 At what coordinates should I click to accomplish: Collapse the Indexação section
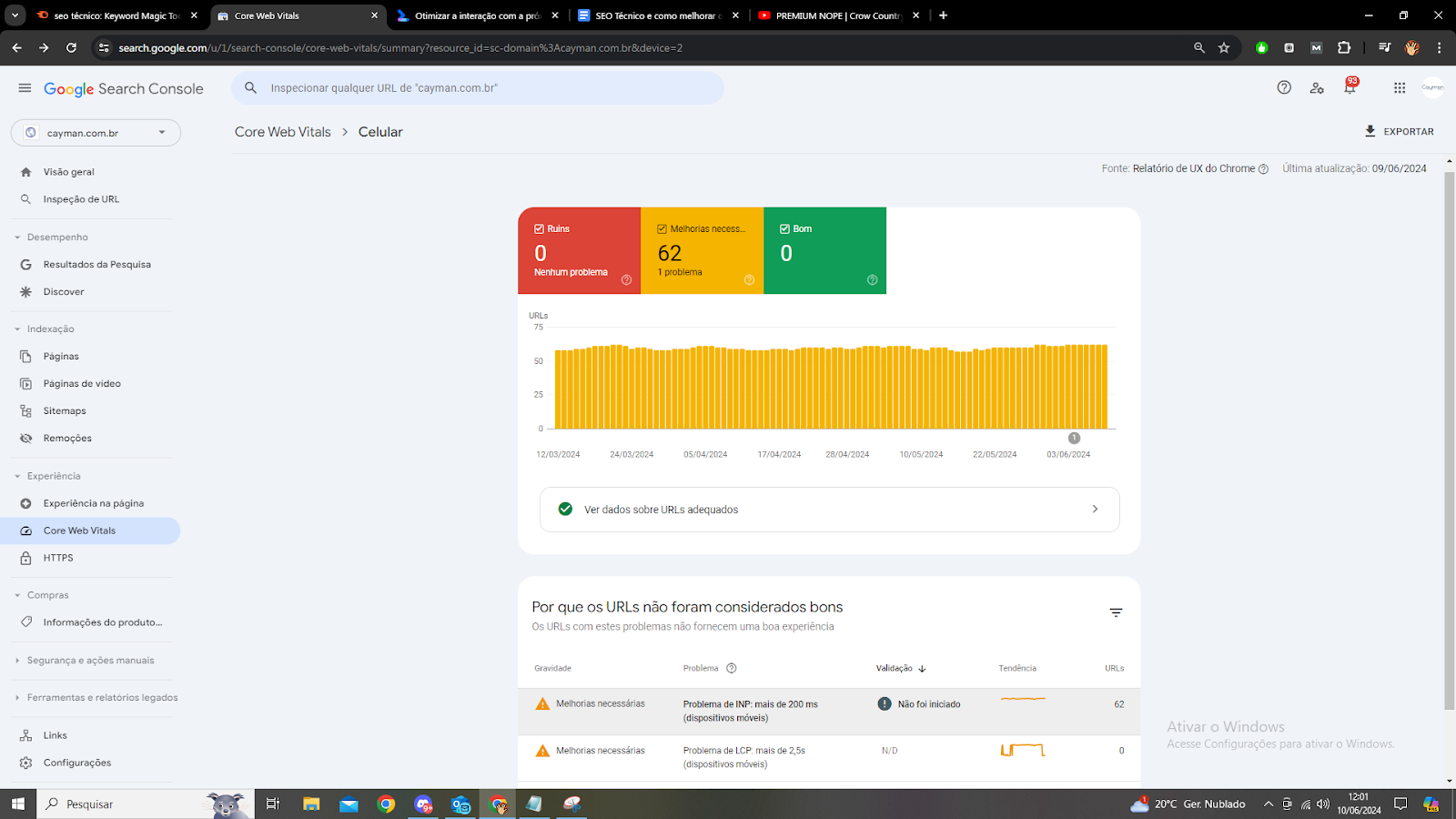click(17, 329)
